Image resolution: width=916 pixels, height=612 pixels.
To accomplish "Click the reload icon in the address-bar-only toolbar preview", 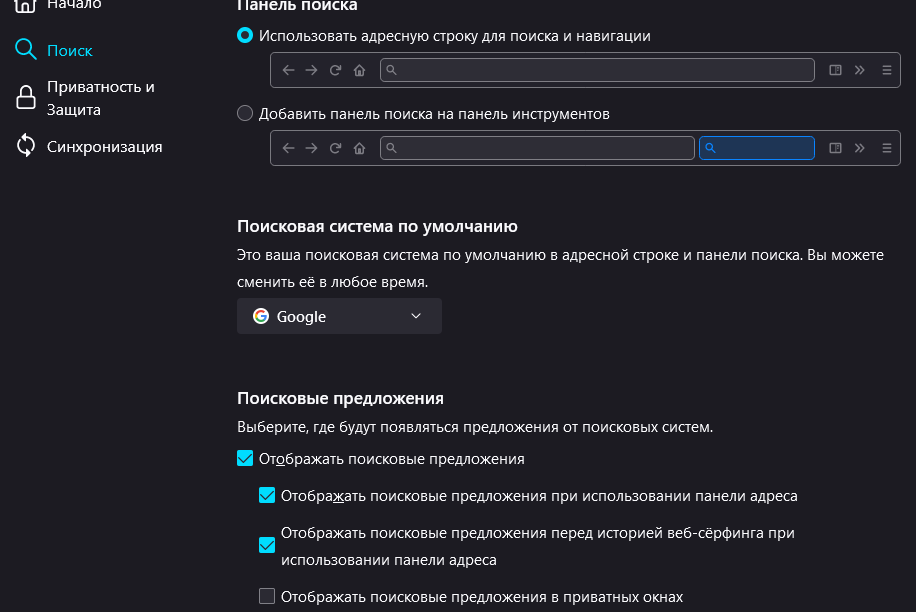I will click(335, 70).
